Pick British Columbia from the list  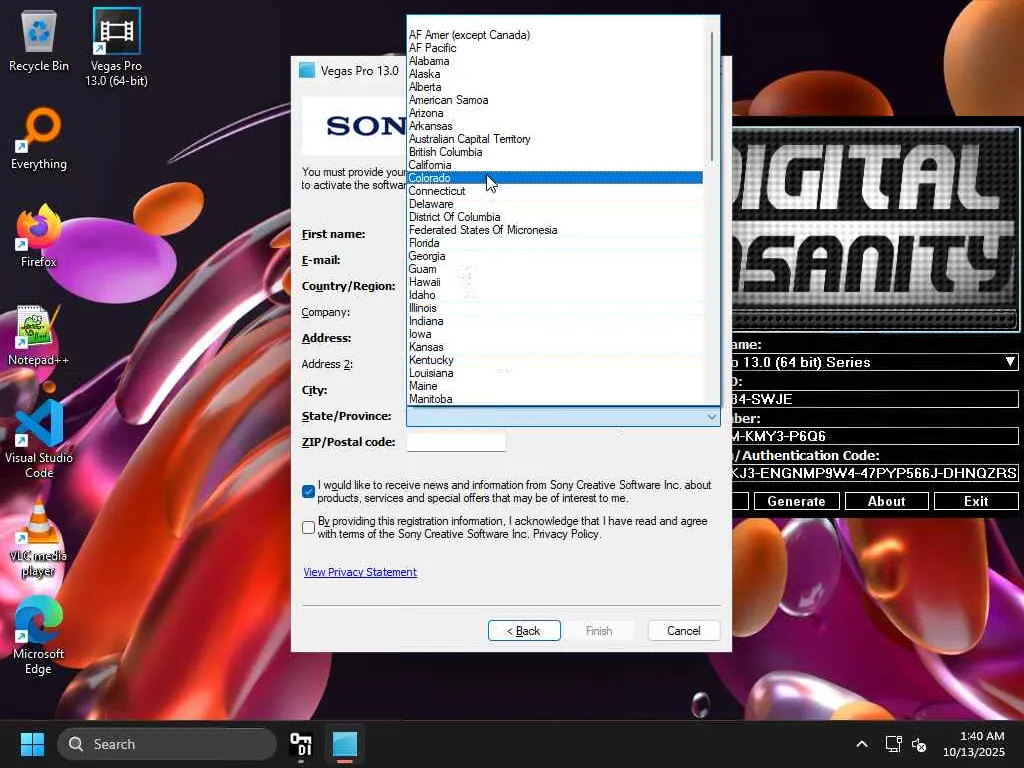click(x=554, y=152)
